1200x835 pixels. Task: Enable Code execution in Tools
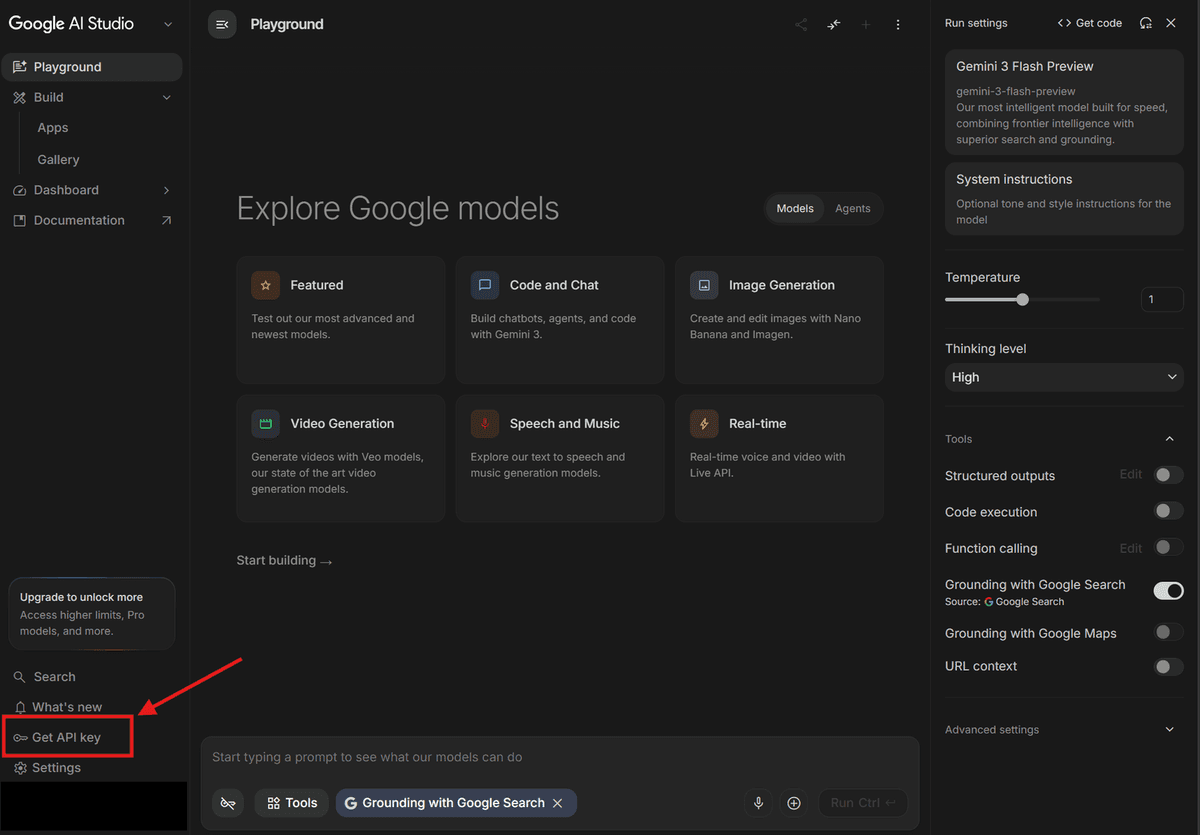1167,510
